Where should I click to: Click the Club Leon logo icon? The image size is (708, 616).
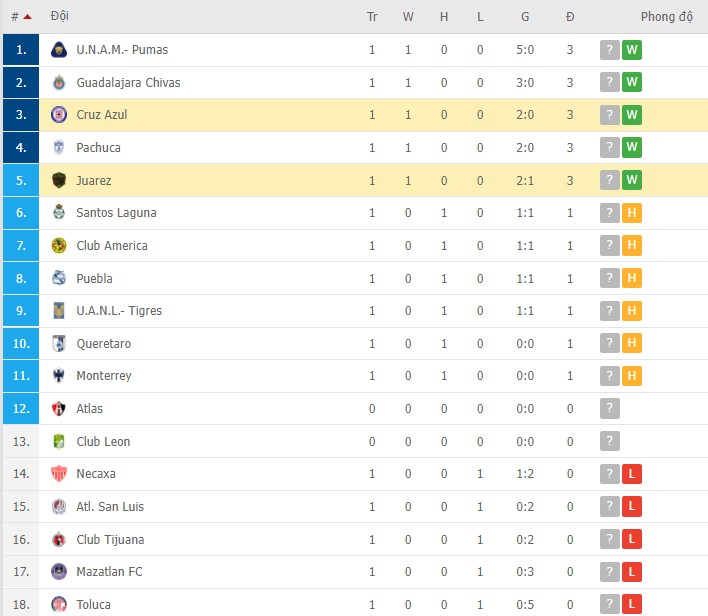(x=58, y=442)
